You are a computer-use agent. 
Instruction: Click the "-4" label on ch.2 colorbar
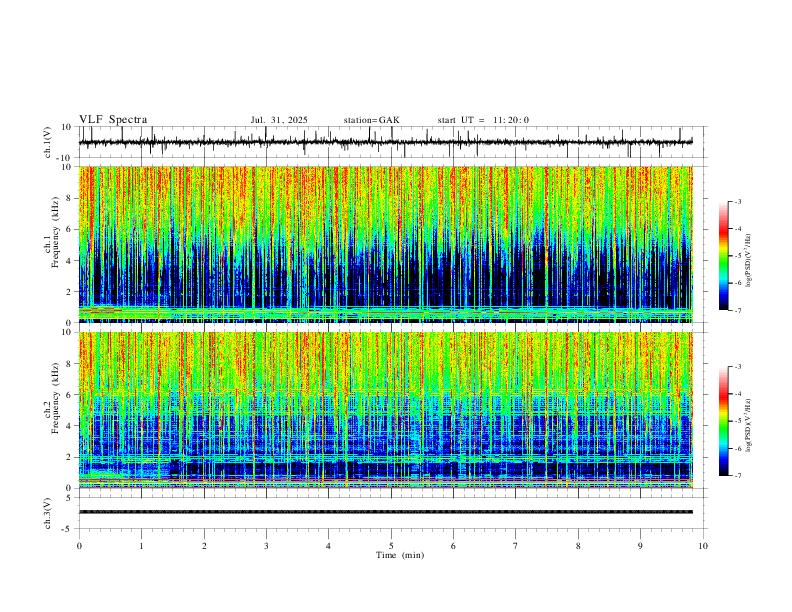pyautogui.click(x=737, y=394)
